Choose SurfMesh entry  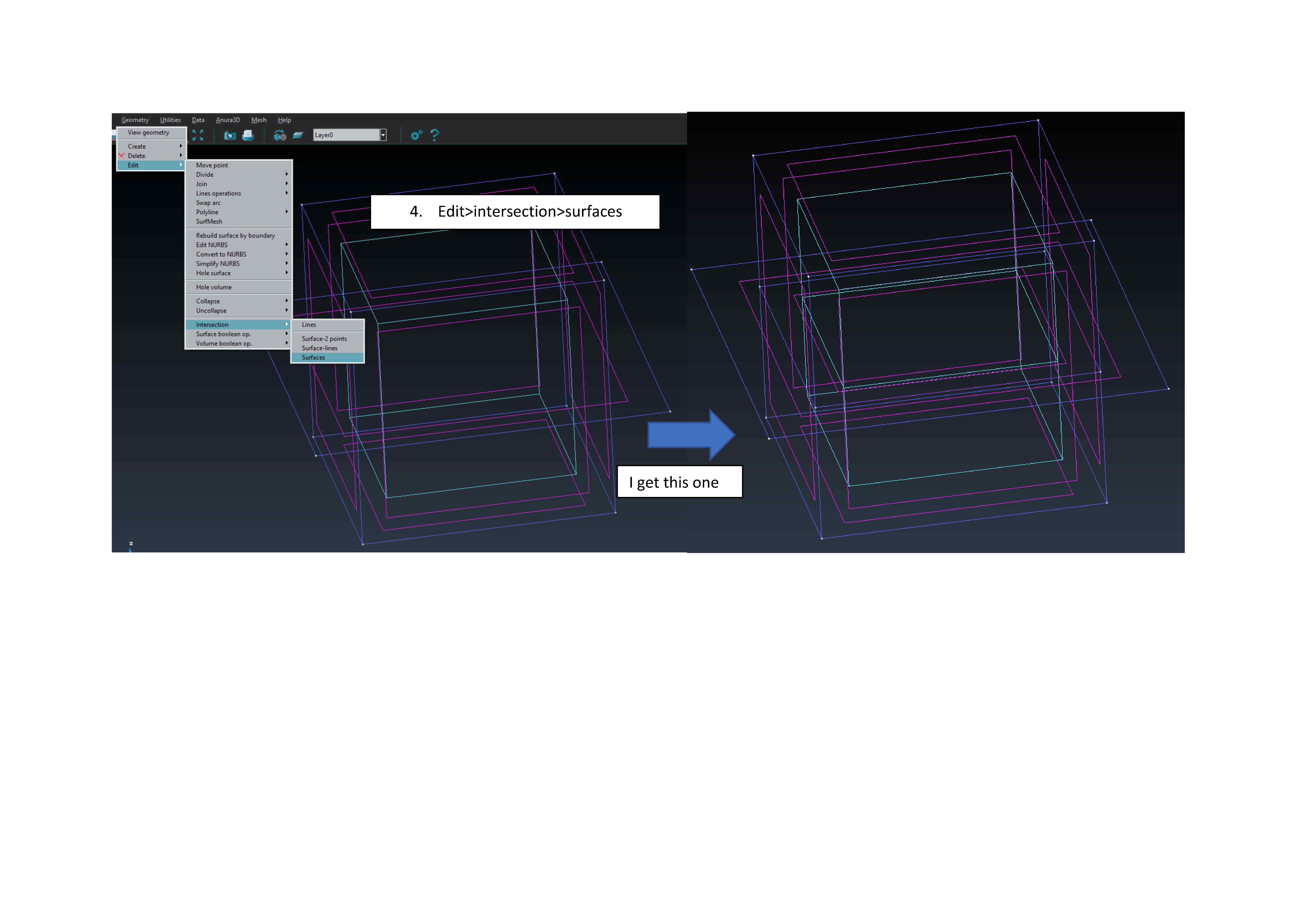(238, 221)
